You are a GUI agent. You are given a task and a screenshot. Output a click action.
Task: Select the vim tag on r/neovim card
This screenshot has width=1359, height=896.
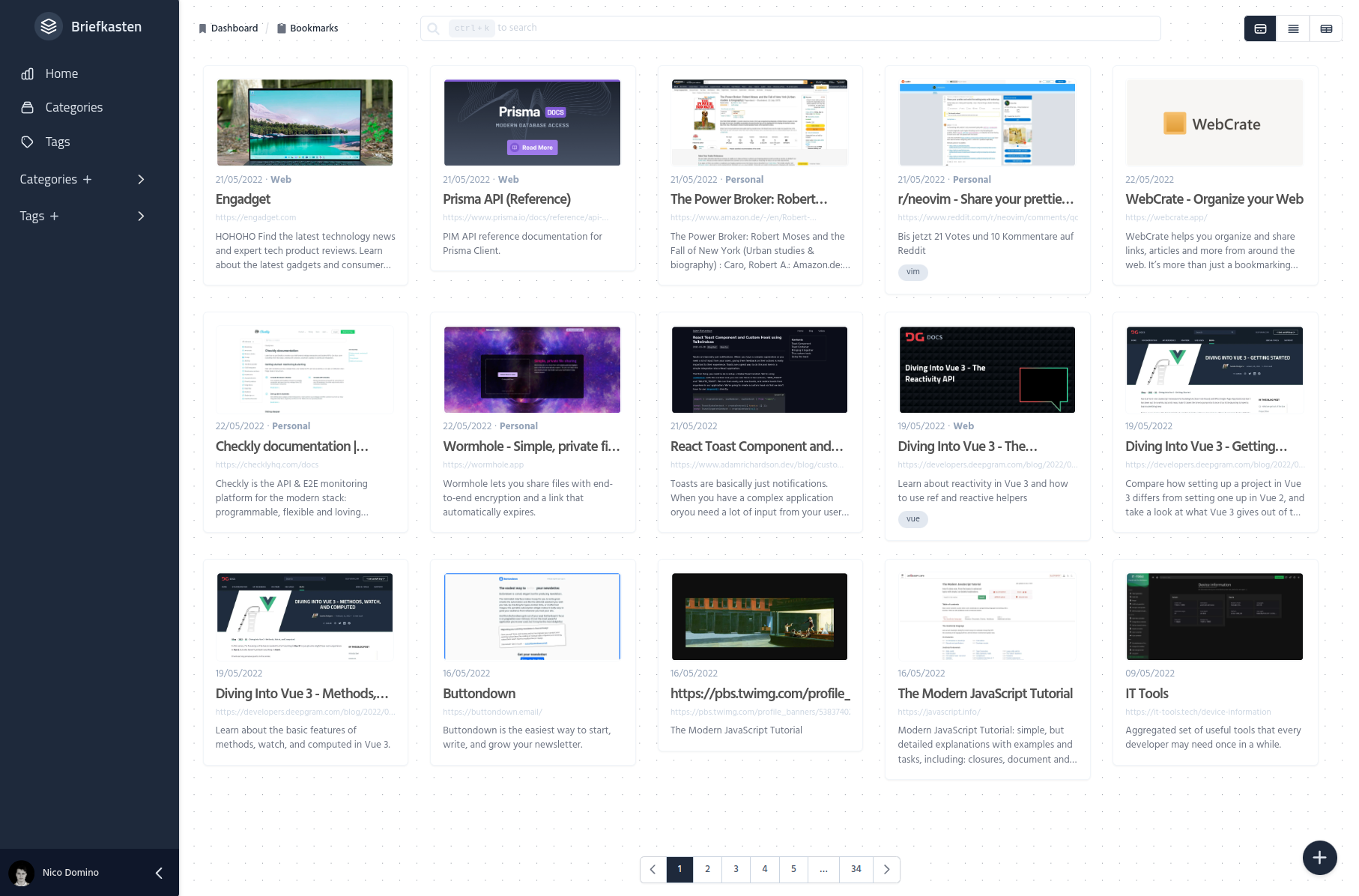click(912, 272)
